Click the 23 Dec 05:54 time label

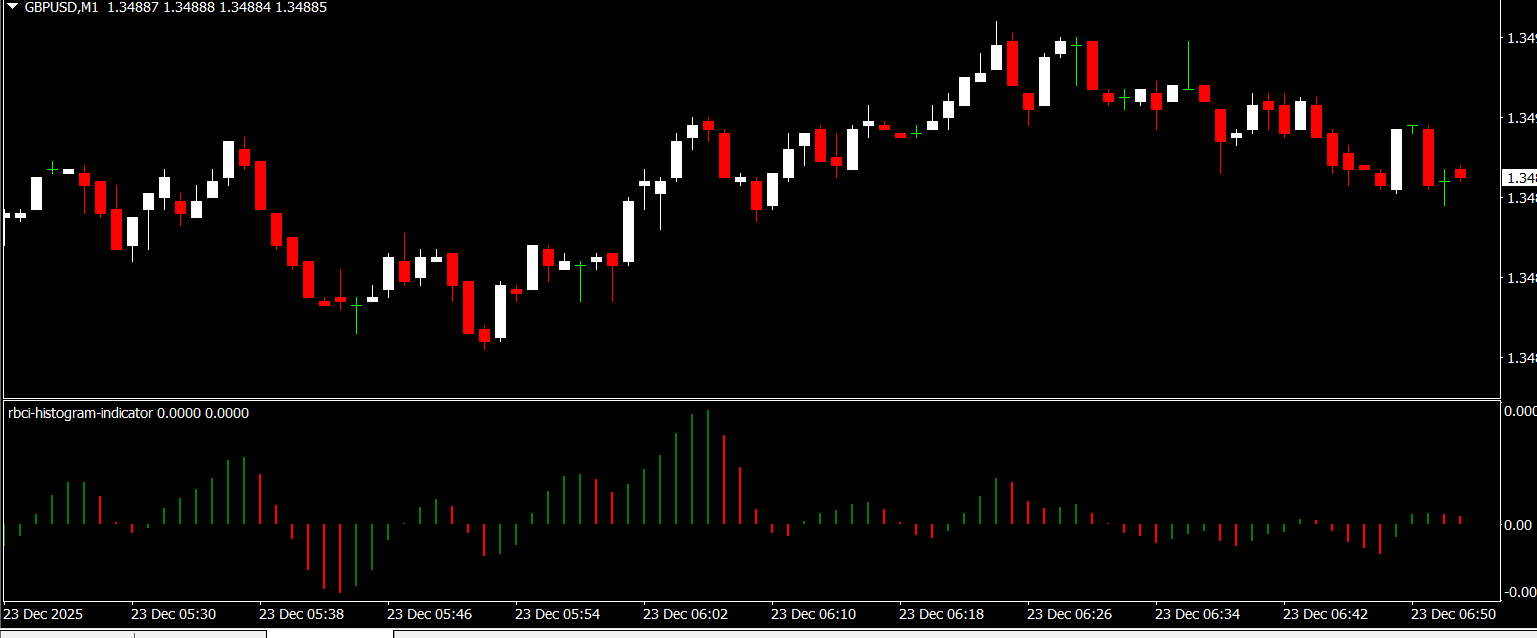tap(559, 613)
